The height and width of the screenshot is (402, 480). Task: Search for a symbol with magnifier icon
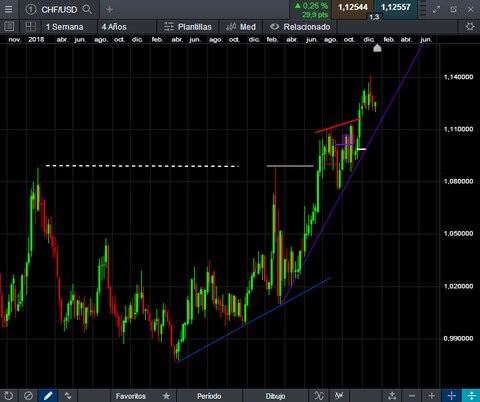pos(87,9)
